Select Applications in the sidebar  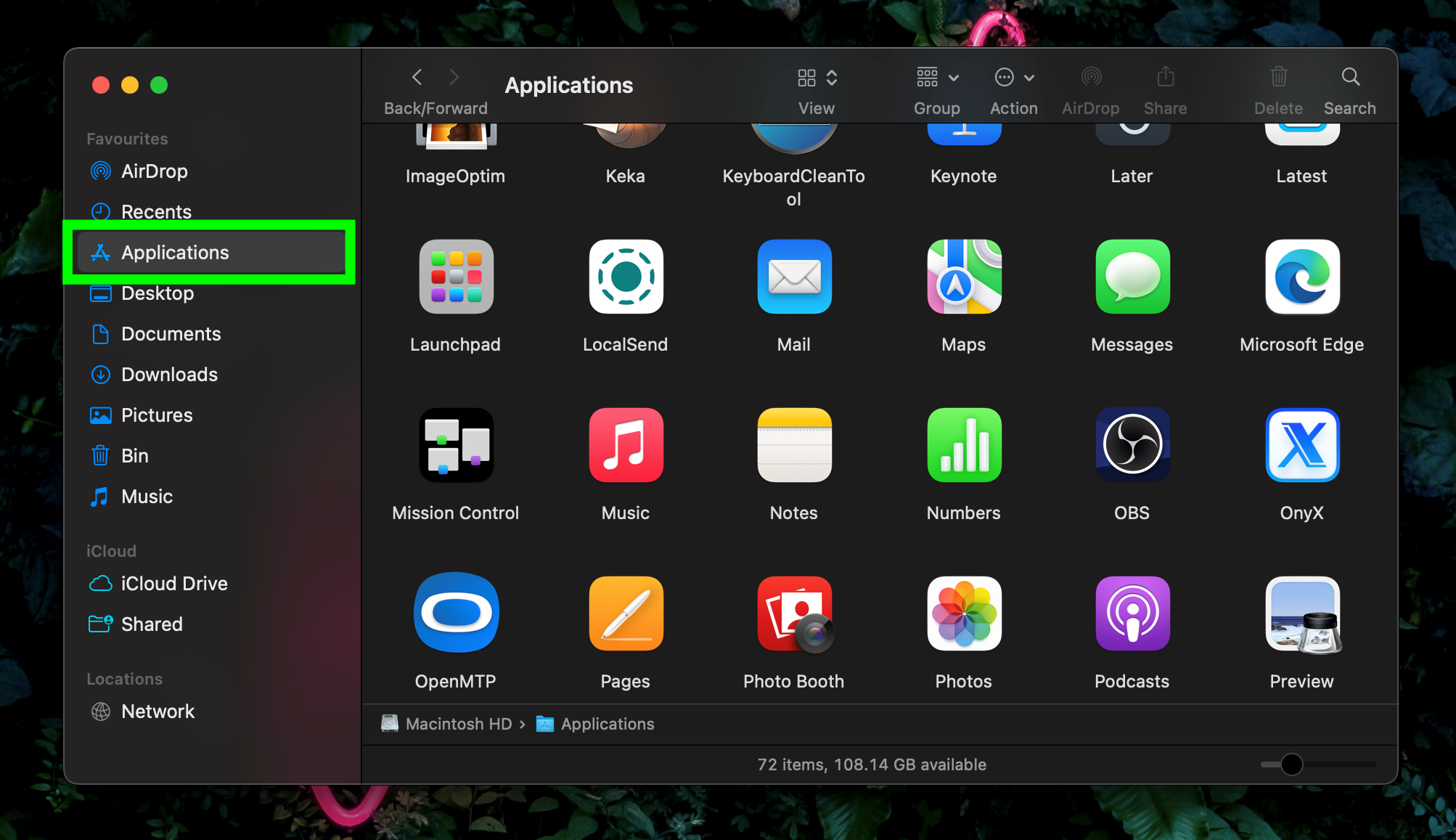[211, 253]
